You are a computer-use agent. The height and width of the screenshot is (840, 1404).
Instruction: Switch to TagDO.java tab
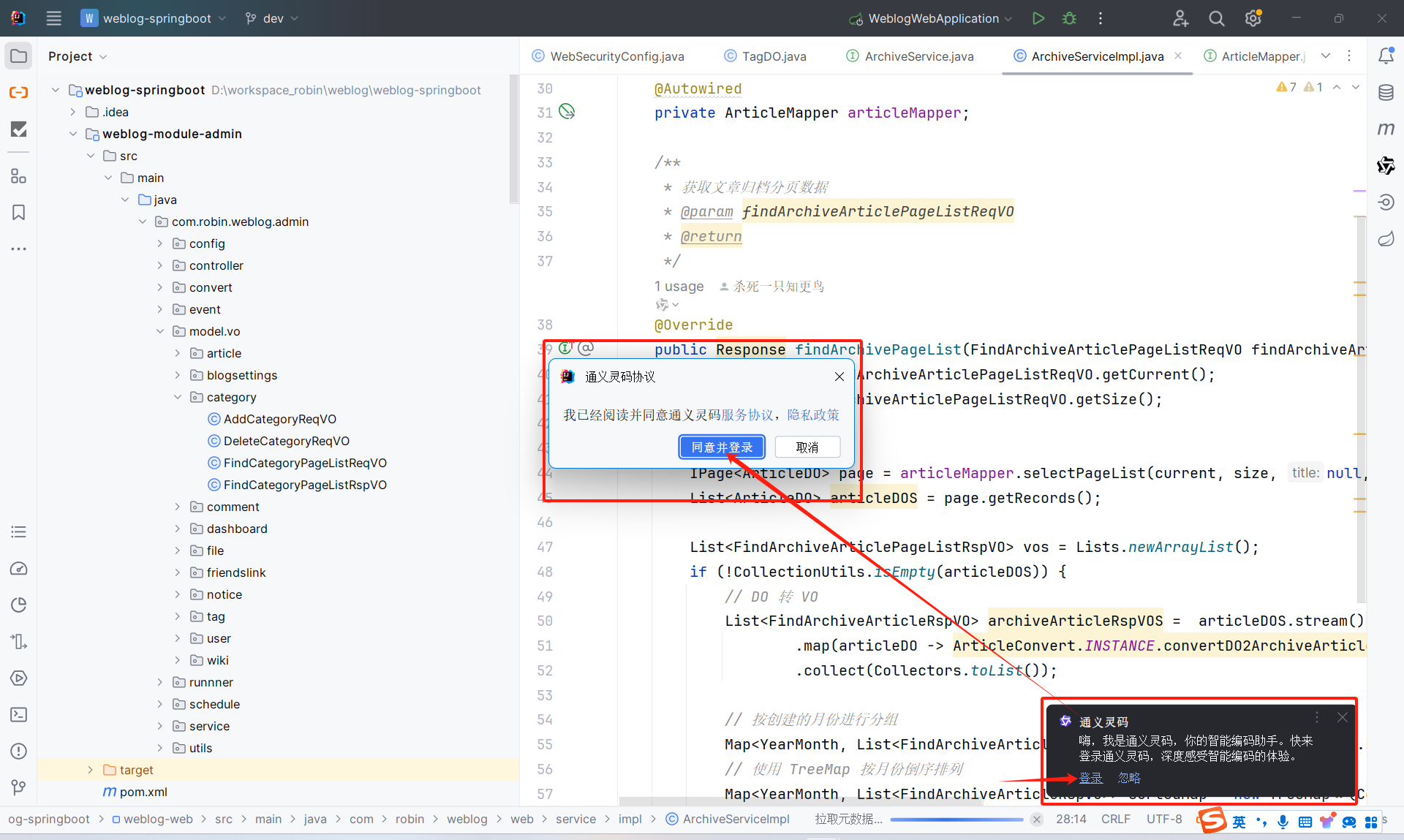766,56
